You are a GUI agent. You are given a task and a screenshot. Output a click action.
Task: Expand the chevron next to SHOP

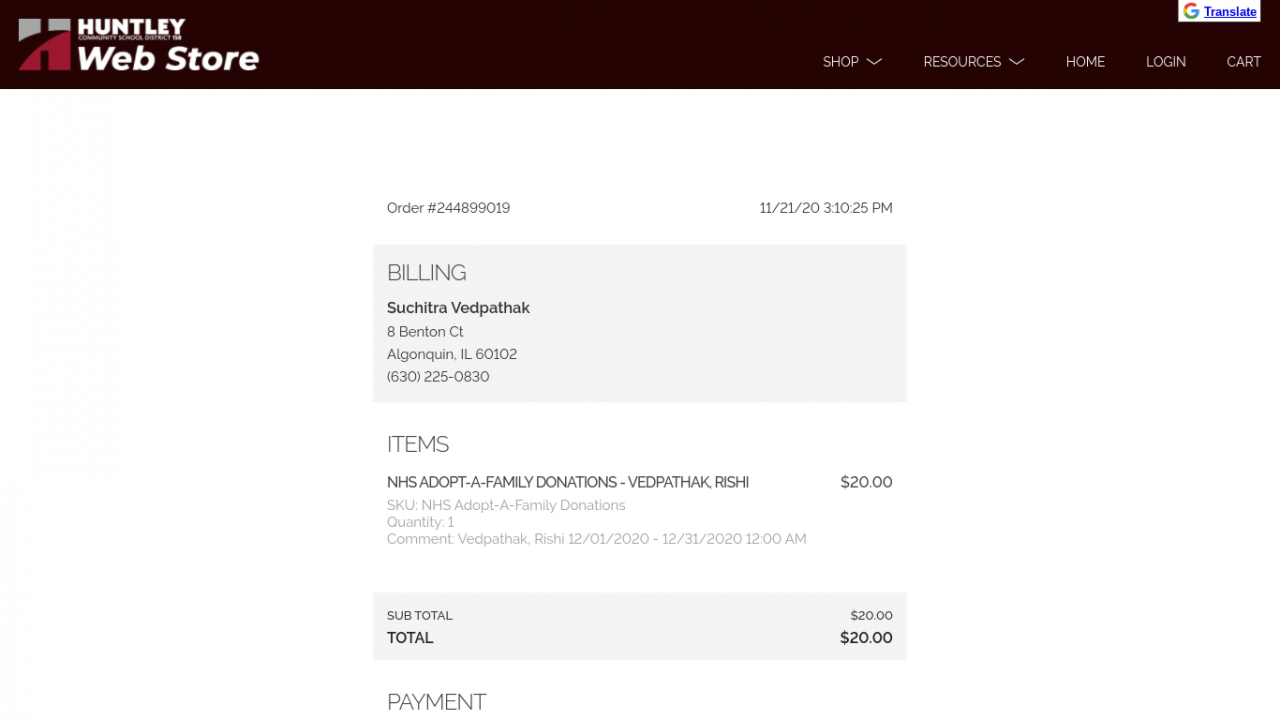point(874,62)
